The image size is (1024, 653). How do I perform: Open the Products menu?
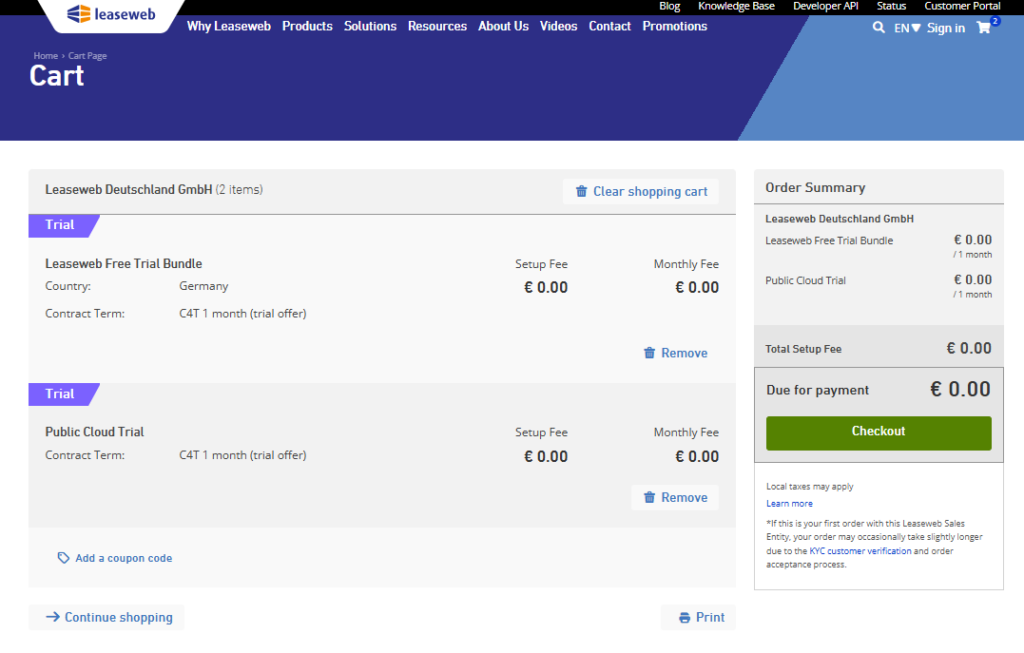click(307, 26)
